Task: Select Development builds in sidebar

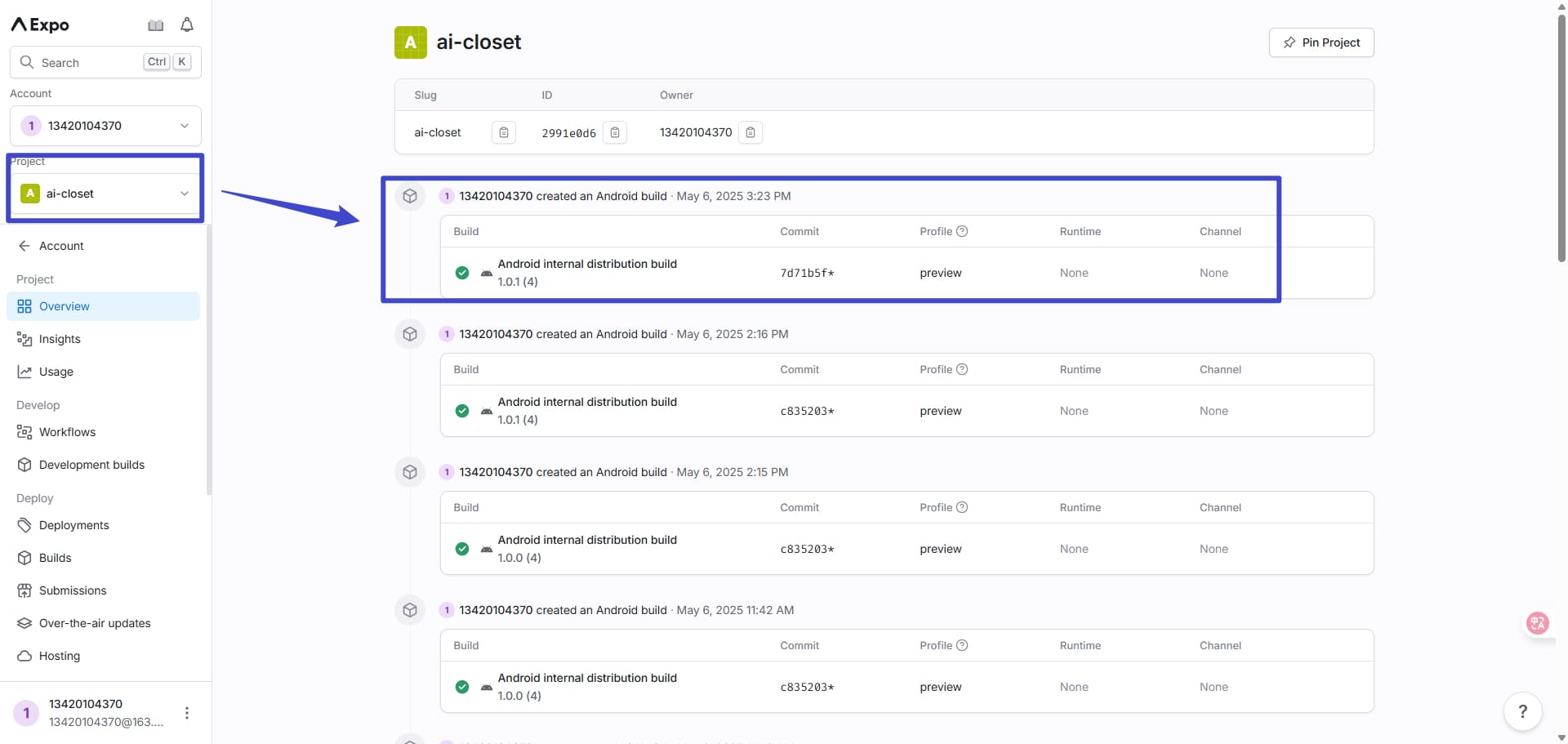Action: 91,465
